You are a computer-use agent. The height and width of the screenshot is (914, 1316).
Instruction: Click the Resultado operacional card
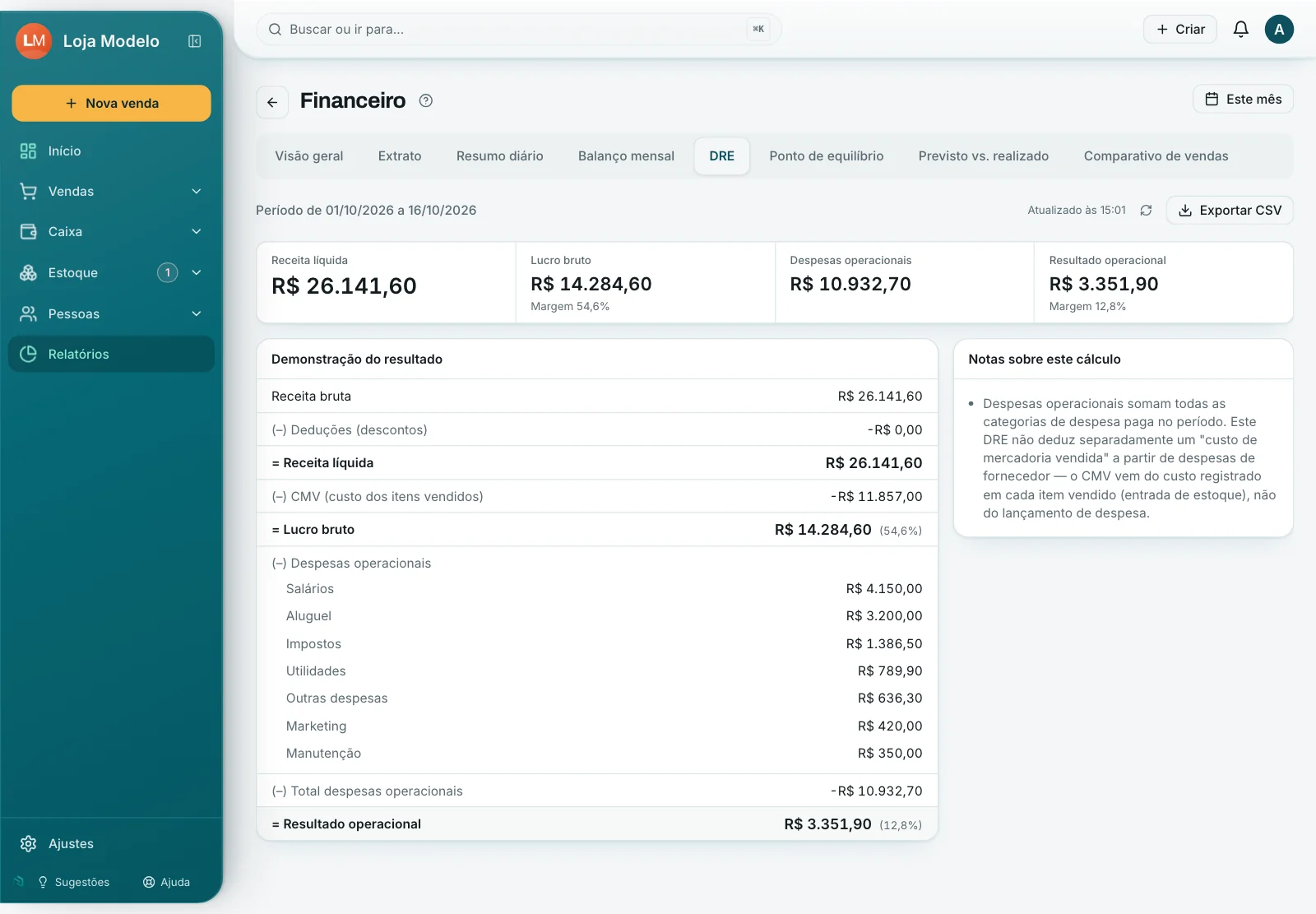pyautogui.click(x=1164, y=283)
